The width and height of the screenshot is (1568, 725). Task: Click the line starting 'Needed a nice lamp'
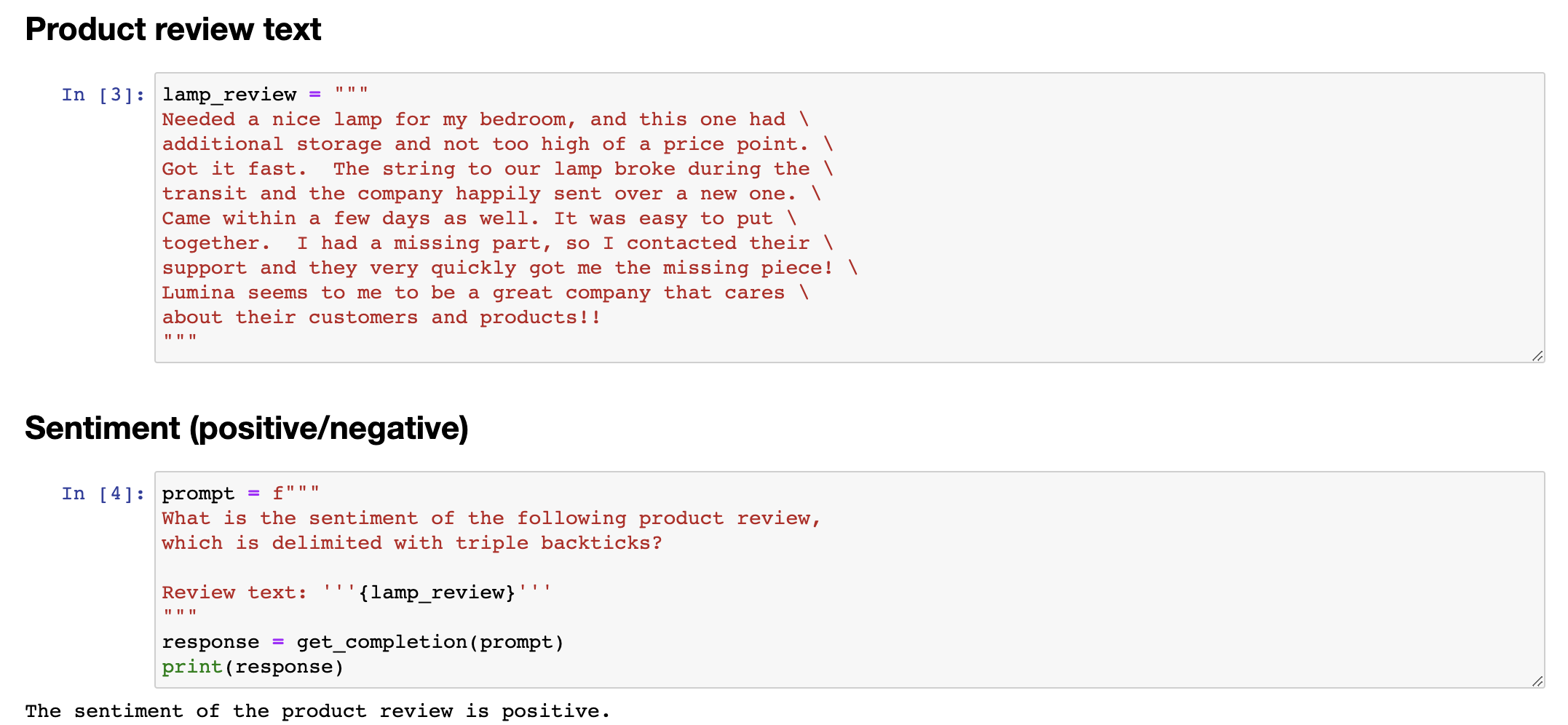[485, 119]
